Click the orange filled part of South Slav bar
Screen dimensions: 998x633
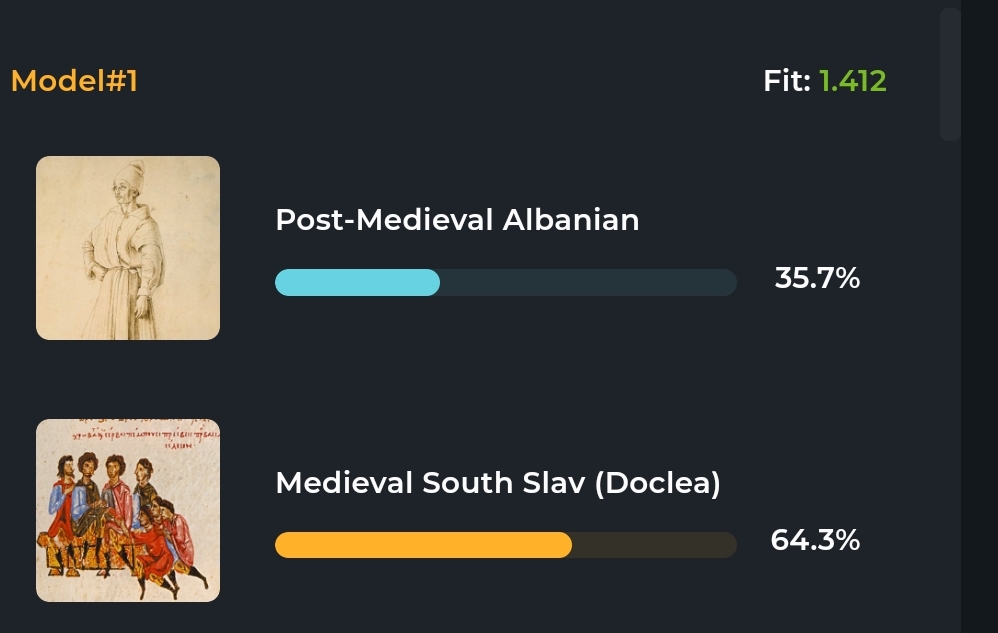point(423,545)
